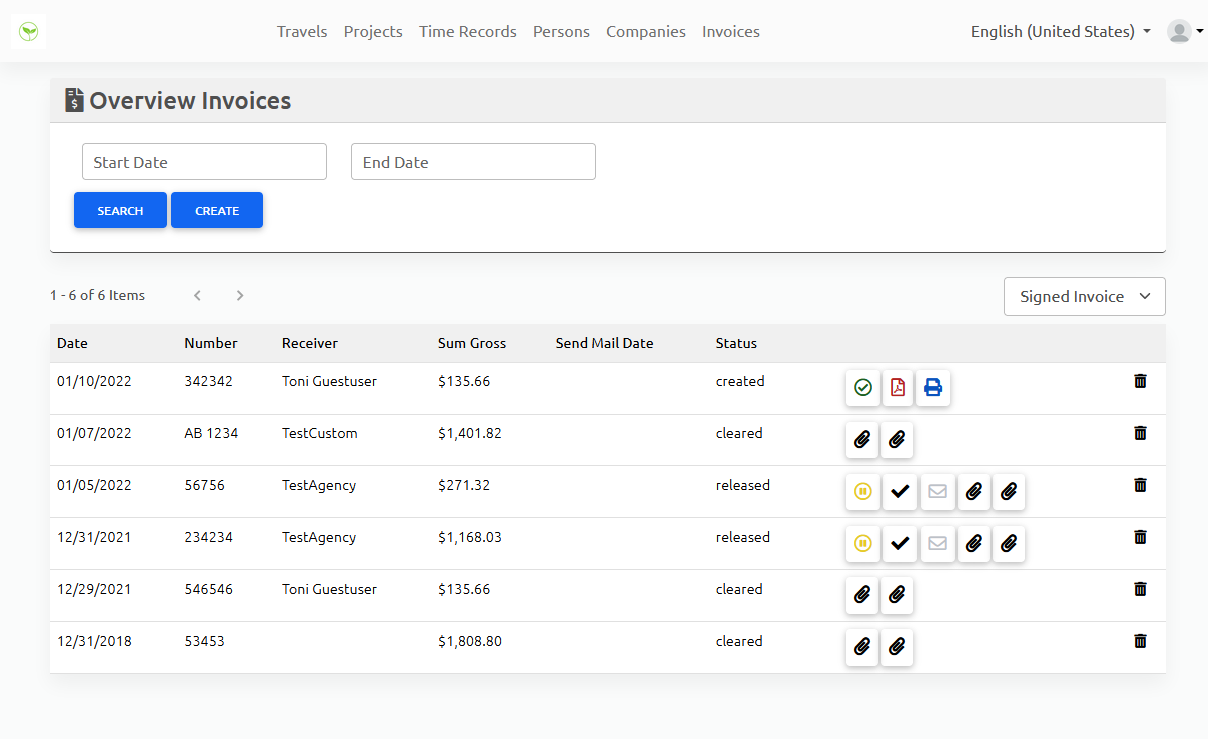Open the Companies menu item
The image size is (1208, 739).
point(645,32)
